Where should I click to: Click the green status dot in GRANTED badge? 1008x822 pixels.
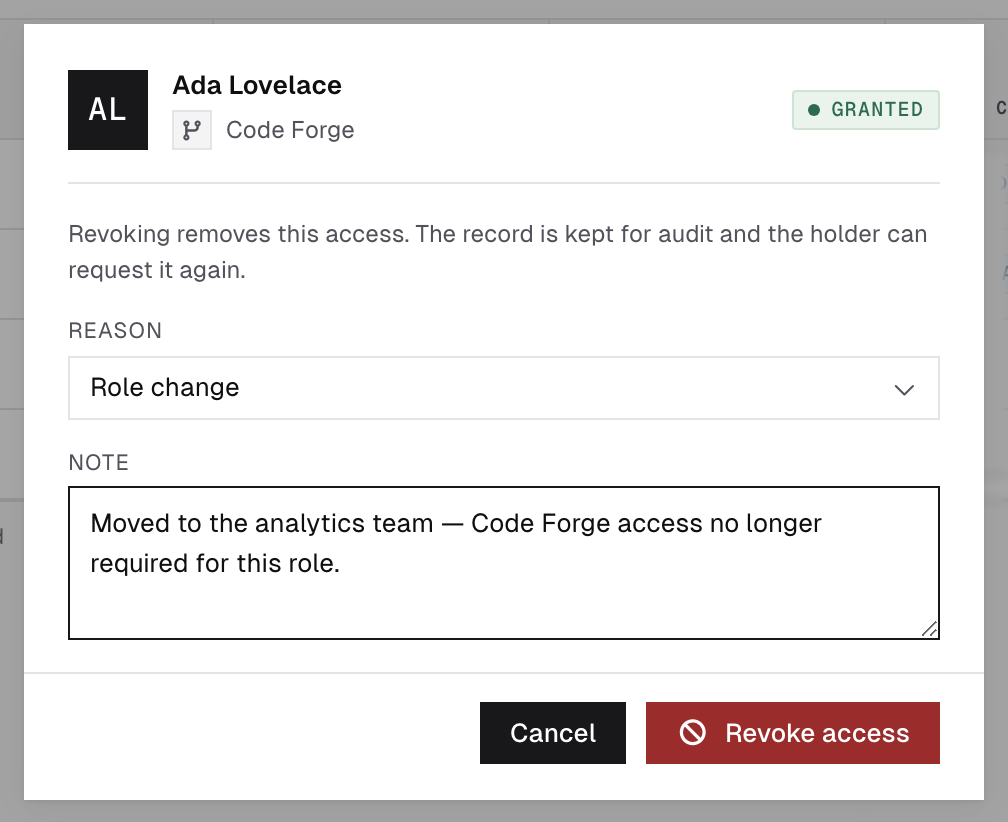click(813, 110)
